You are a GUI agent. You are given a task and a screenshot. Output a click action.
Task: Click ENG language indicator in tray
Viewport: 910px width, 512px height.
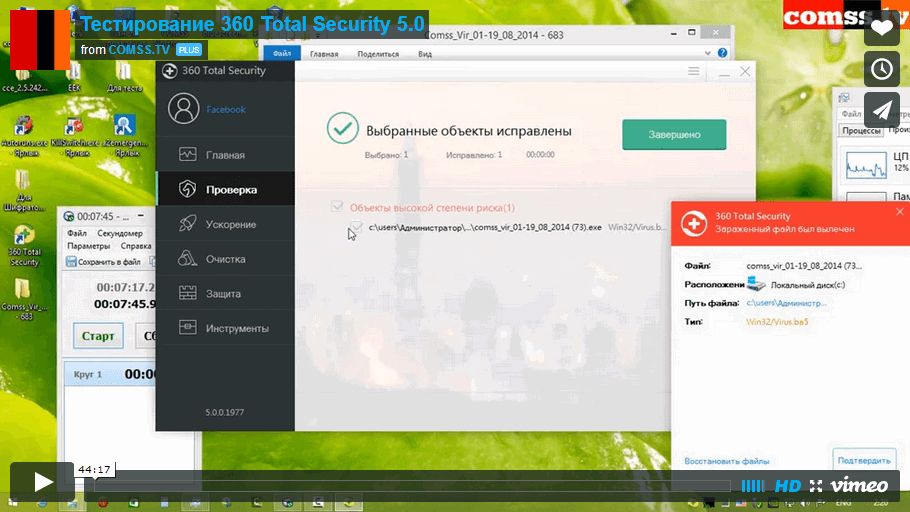click(843, 503)
